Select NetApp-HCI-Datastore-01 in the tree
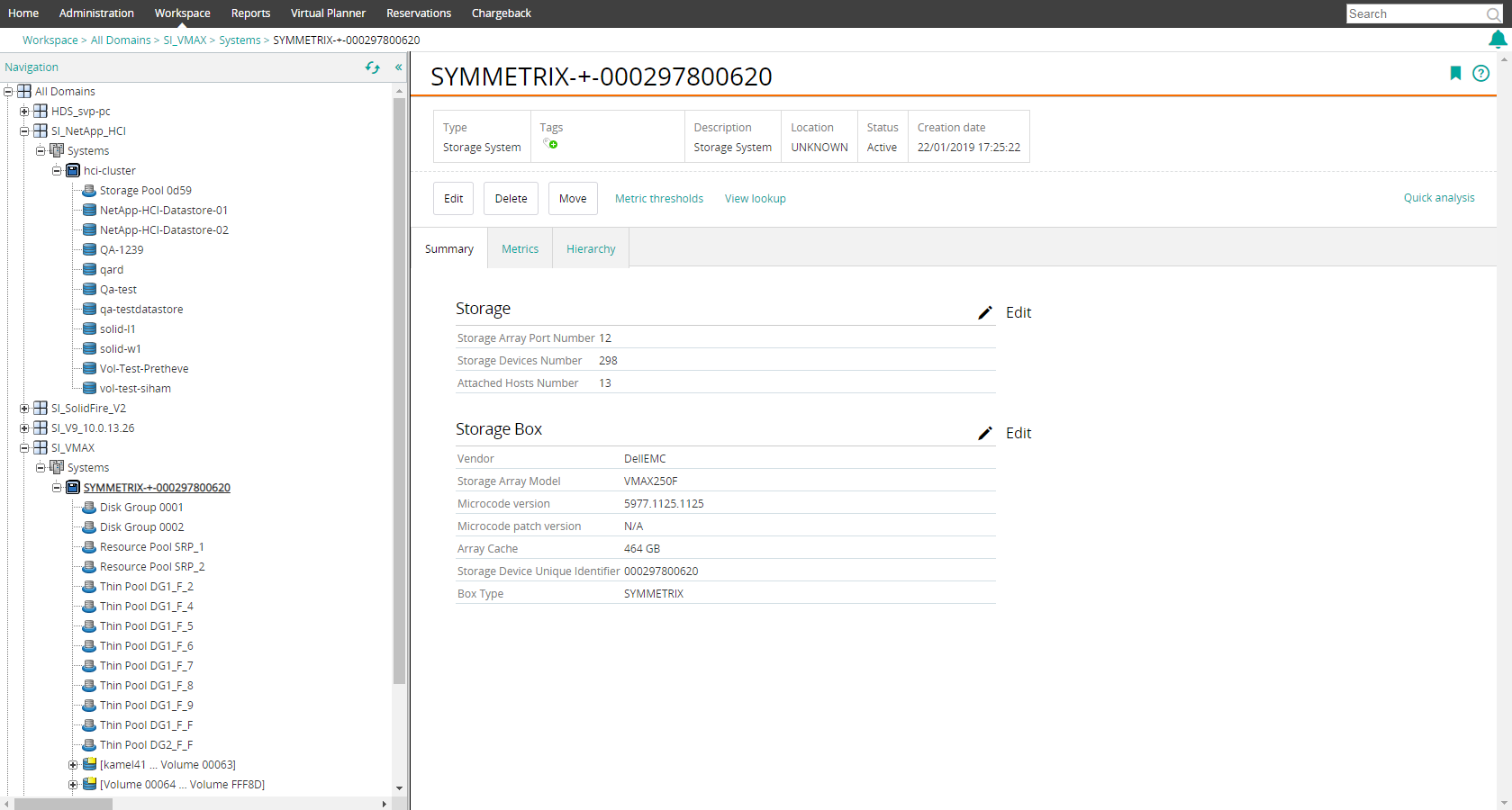Screen dimensions: 1512x810 tap(164, 211)
